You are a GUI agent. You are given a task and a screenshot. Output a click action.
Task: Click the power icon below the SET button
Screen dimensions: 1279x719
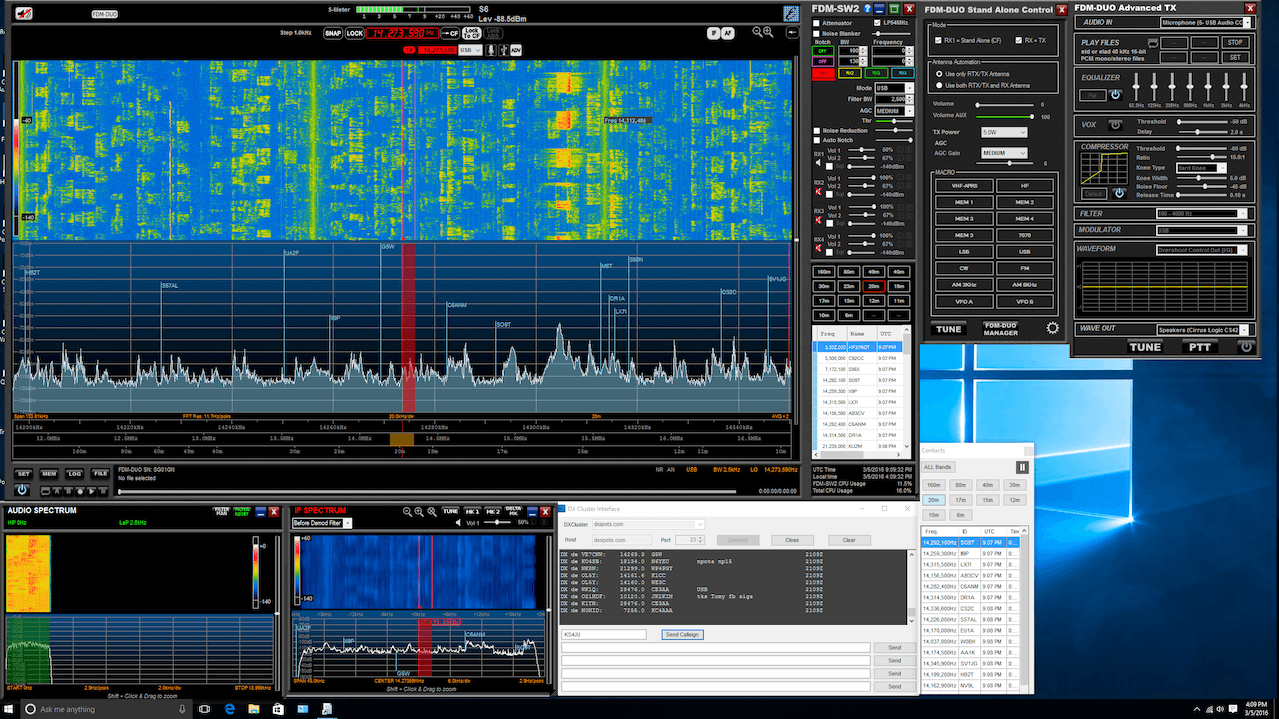(22, 489)
